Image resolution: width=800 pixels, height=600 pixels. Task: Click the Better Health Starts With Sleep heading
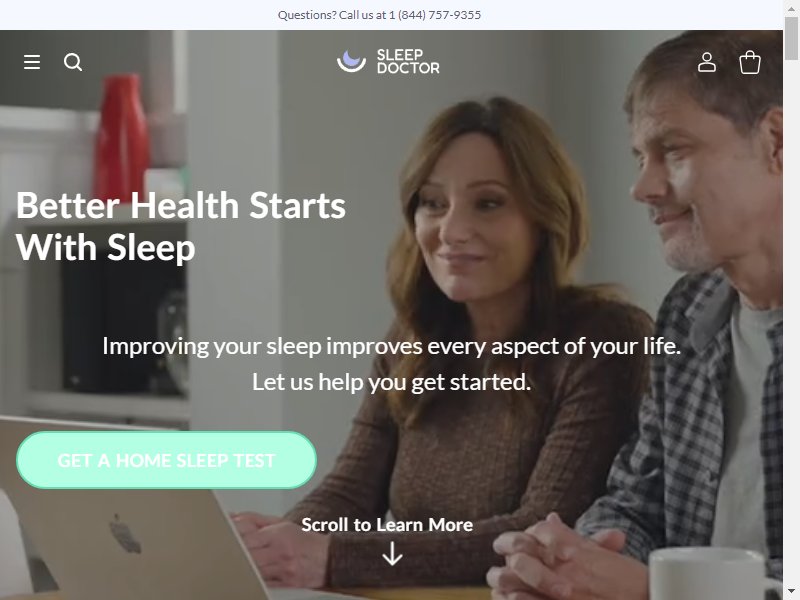181,227
